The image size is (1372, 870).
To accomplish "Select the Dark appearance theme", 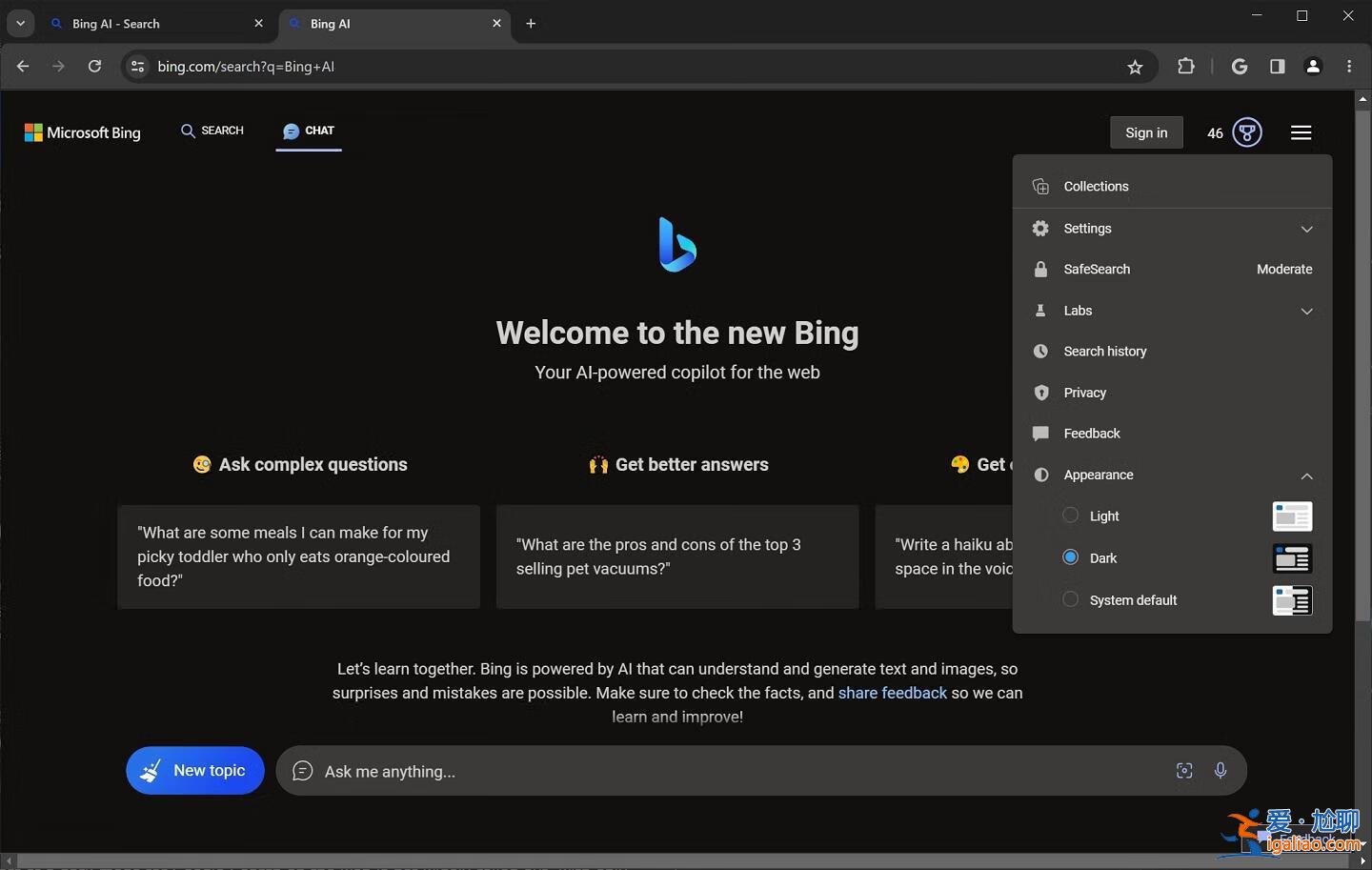I will pyautogui.click(x=1071, y=557).
